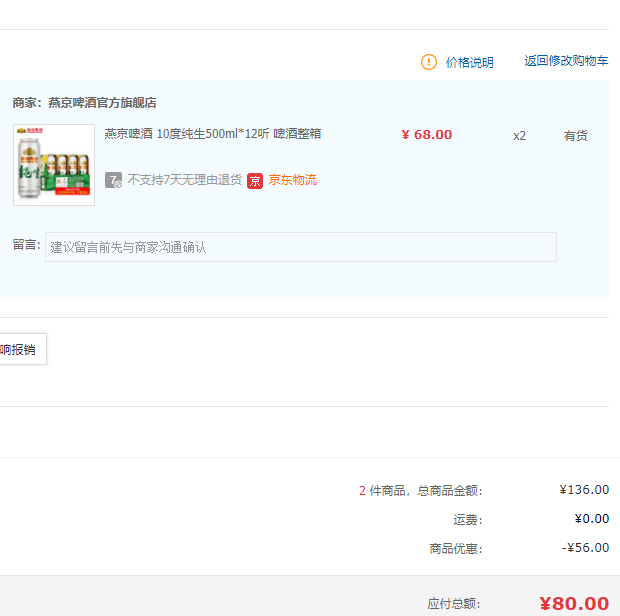Go back via 返回修改购物车 link
620x616 pixels.
(x=566, y=61)
